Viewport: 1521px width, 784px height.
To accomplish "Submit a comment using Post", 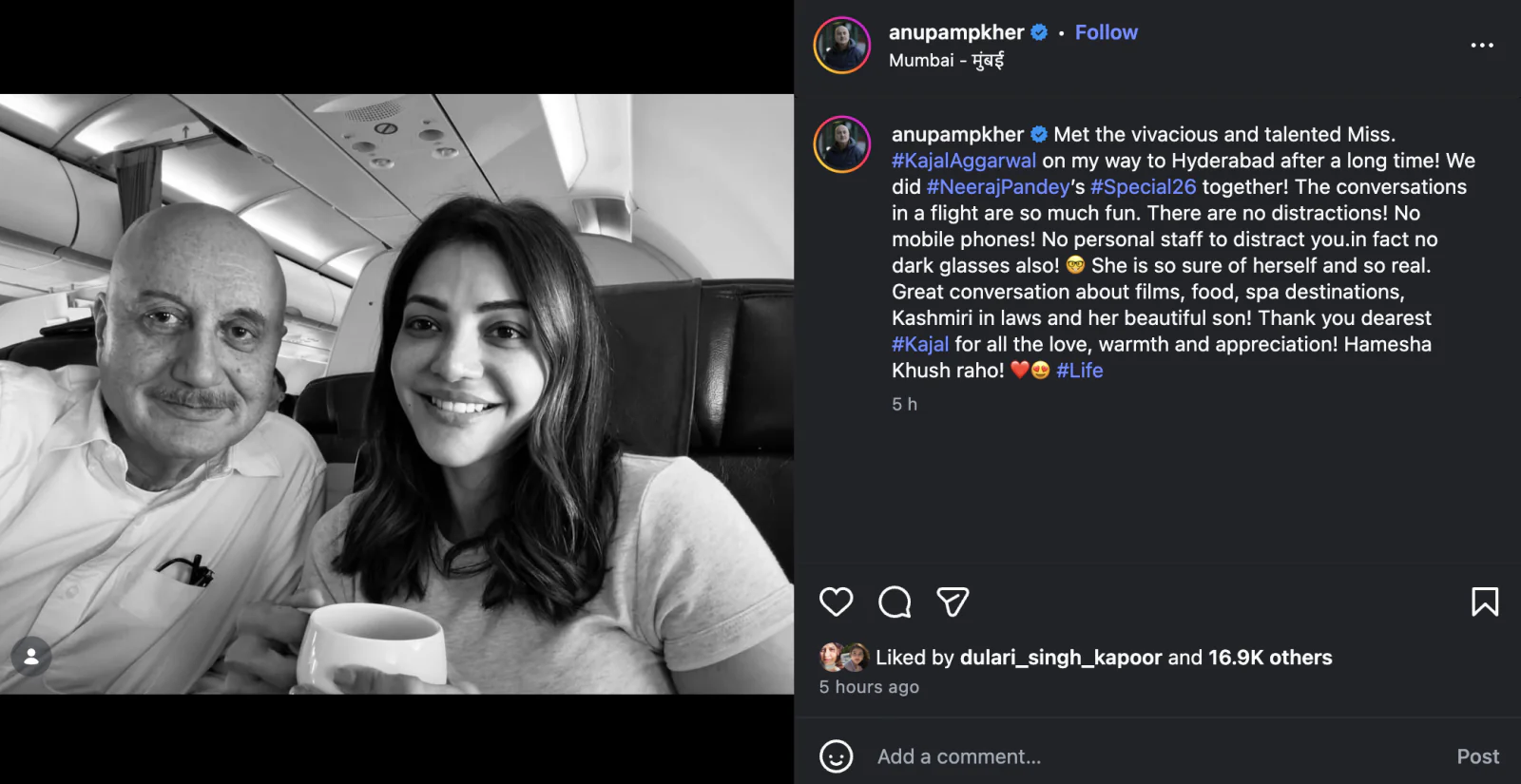I will coord(1478,756).
